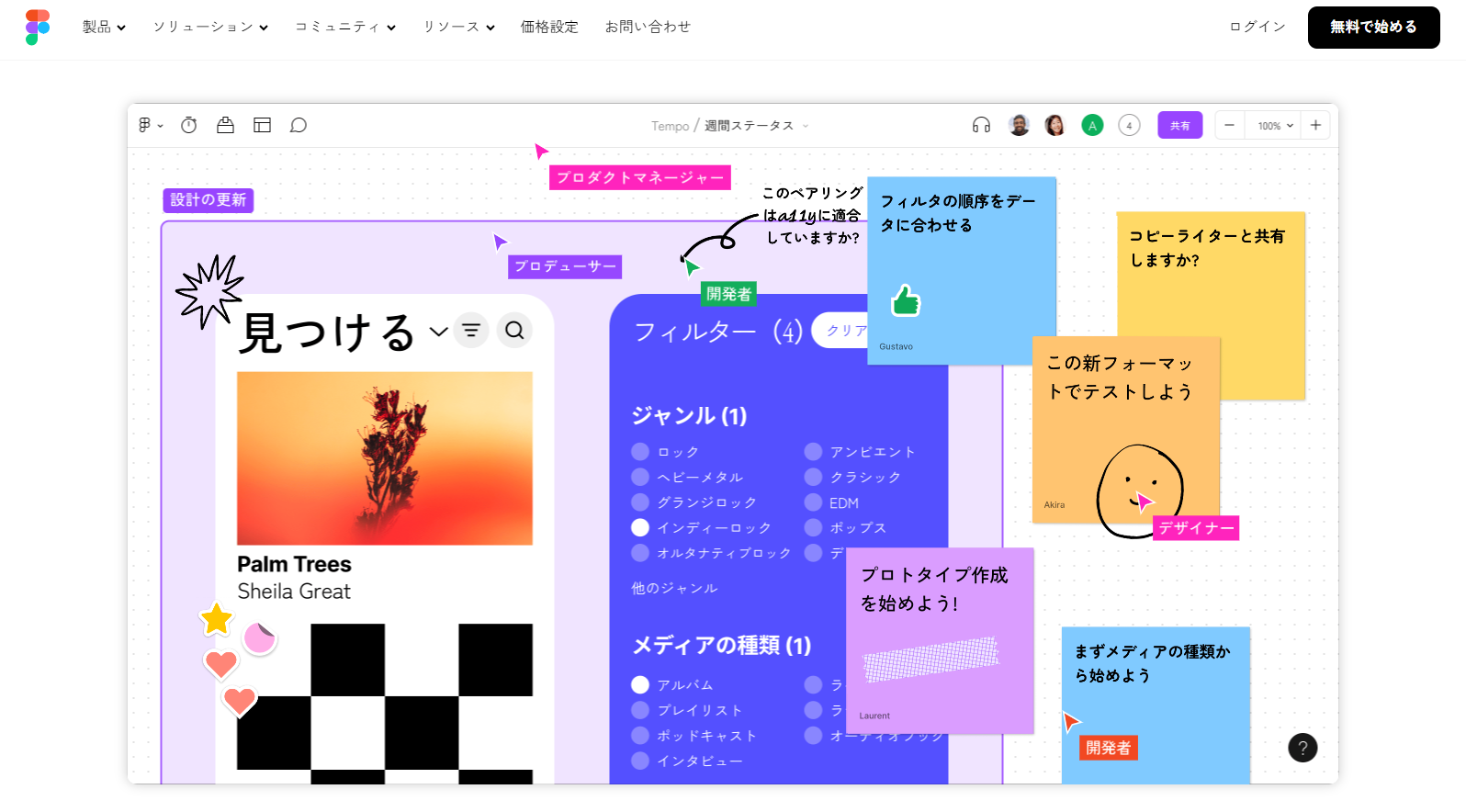1466x812 pixels.
Task: Click the ログイン link
Action: click(x=1257, y=28)
